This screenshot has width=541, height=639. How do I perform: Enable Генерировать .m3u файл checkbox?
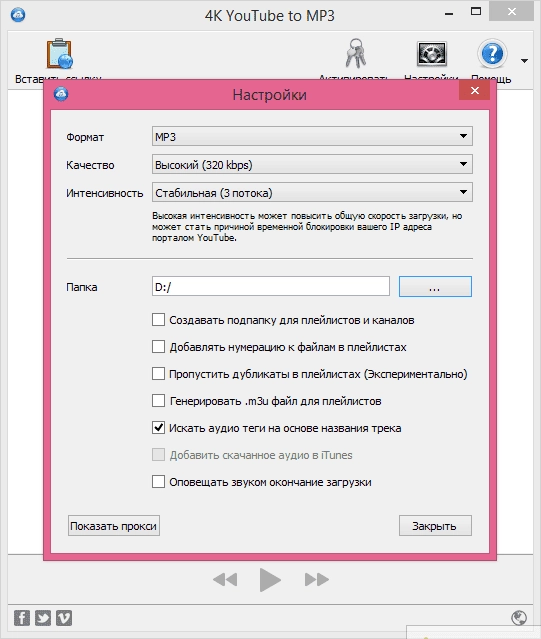pos(158,401)
